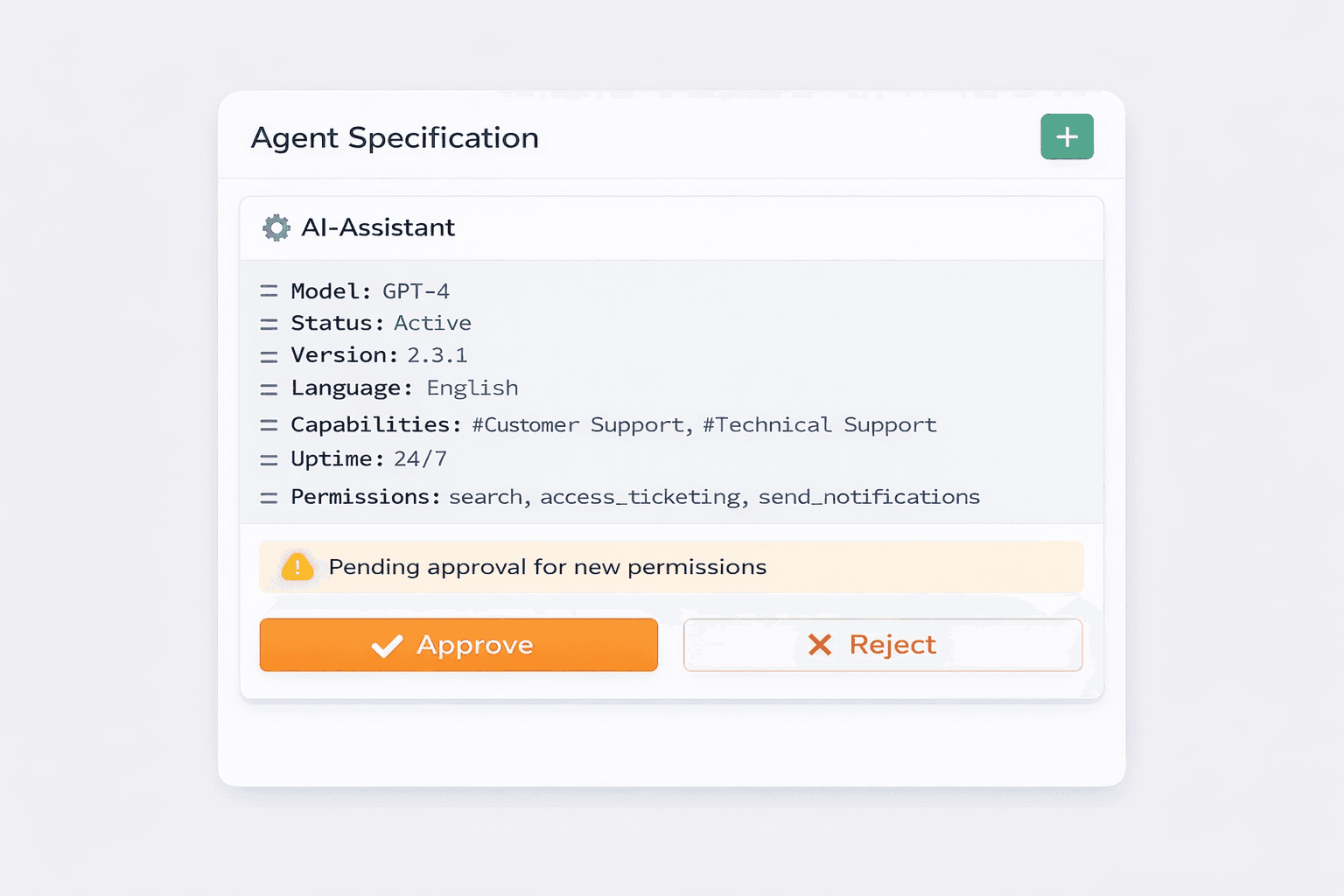1344x896 pixels.
Task: Click the drag handle beside Uptime
Action: [269, 459]
